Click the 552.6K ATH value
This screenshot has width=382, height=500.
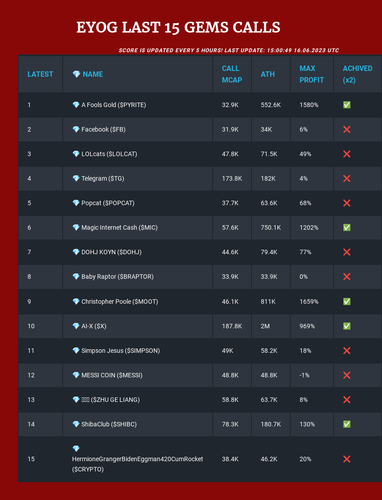pyautogui.click(x=271, y=105)
